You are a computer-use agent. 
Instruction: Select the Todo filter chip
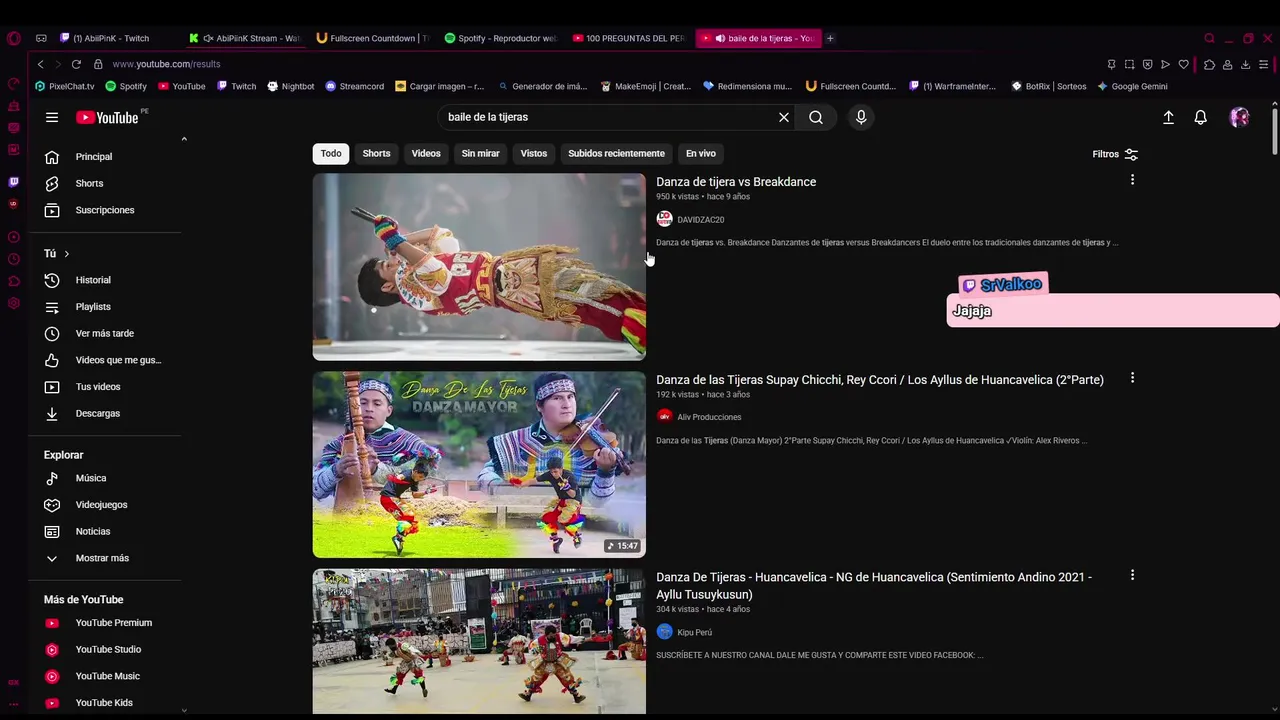pos(331,153)
